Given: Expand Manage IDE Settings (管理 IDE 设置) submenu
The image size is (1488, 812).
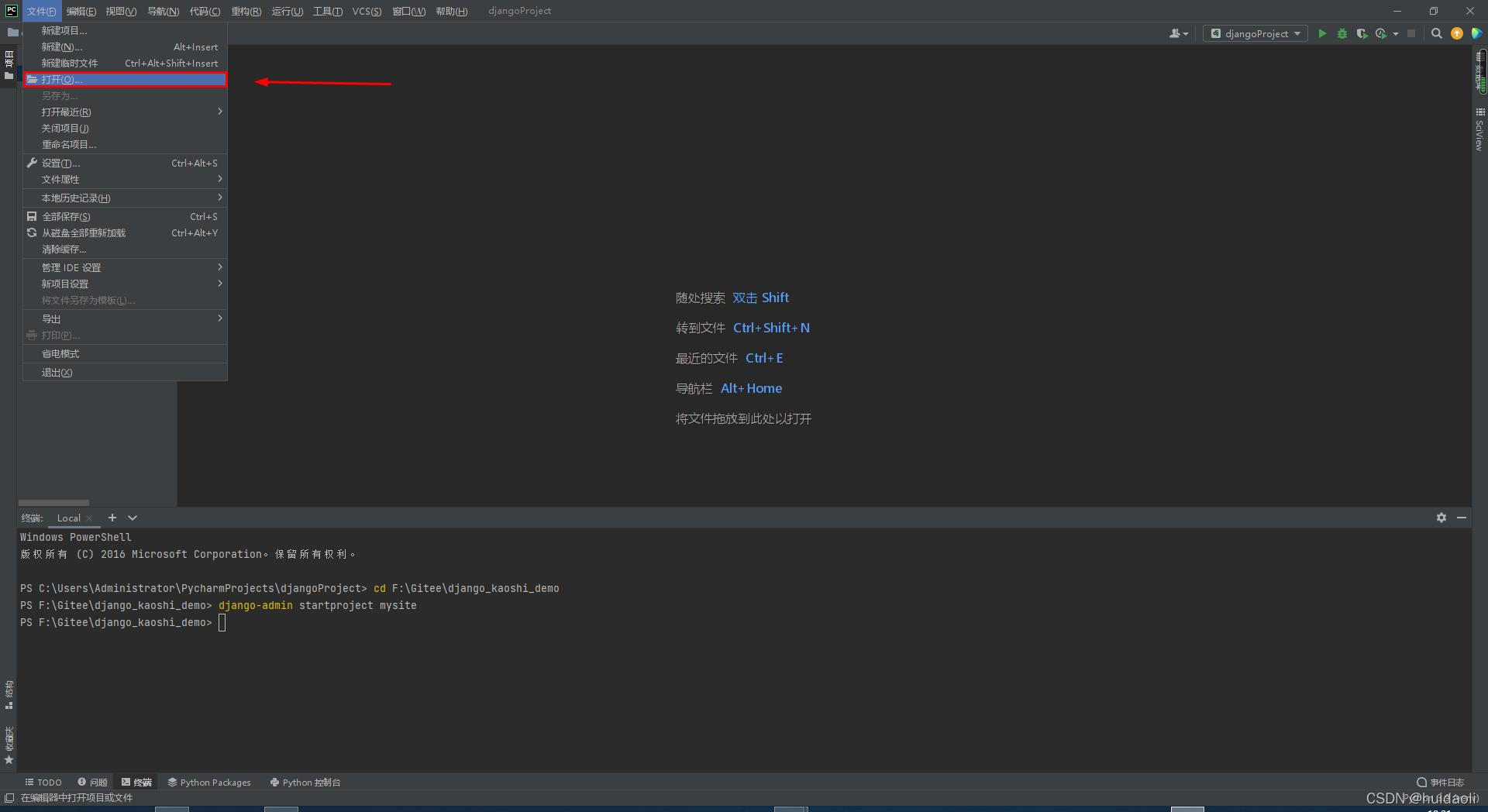Looking at the screenshot, I should (125, 268).
